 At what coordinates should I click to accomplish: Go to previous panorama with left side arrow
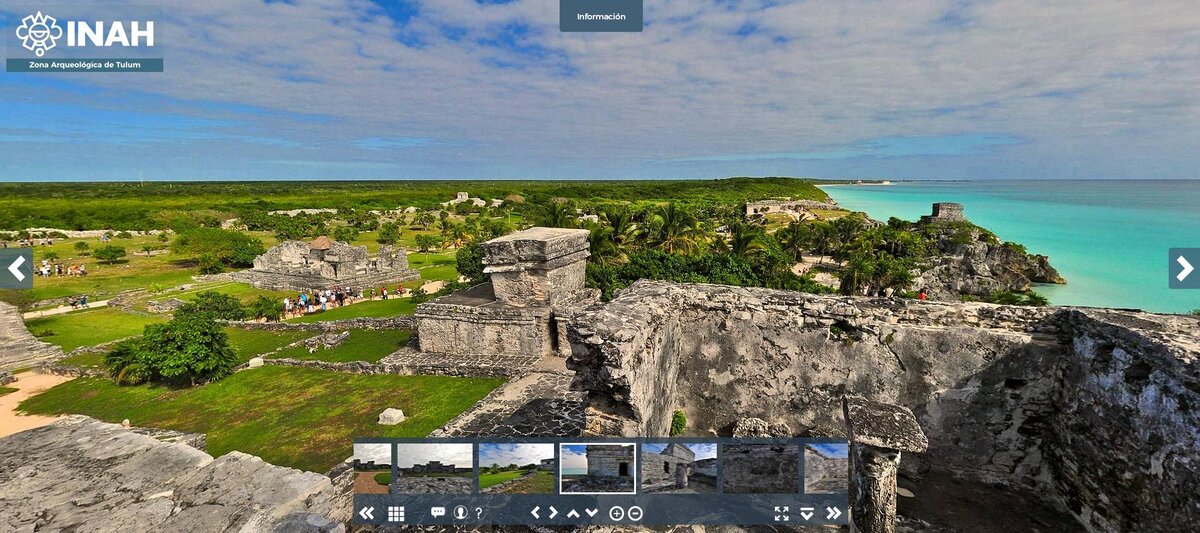click(x=15, y=268)
